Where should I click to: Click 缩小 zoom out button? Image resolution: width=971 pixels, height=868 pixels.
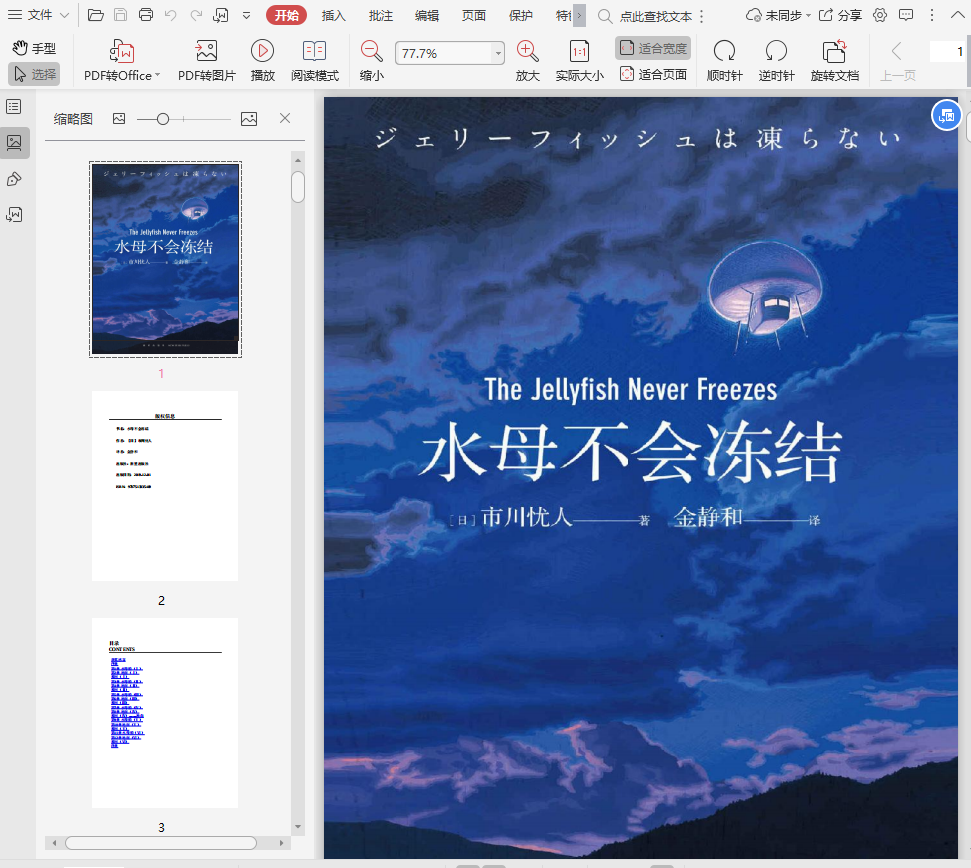coord(372,60)
